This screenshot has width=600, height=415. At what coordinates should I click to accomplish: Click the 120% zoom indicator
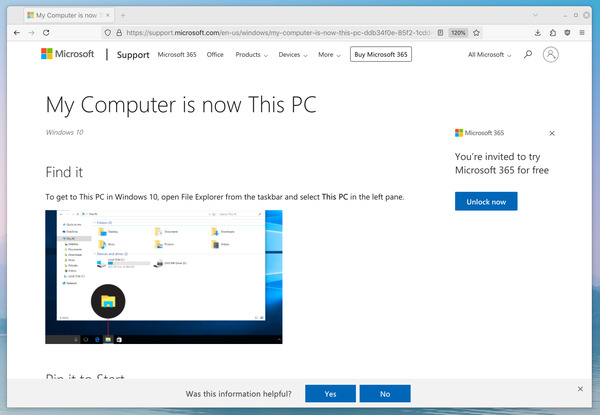click(458, 33)
